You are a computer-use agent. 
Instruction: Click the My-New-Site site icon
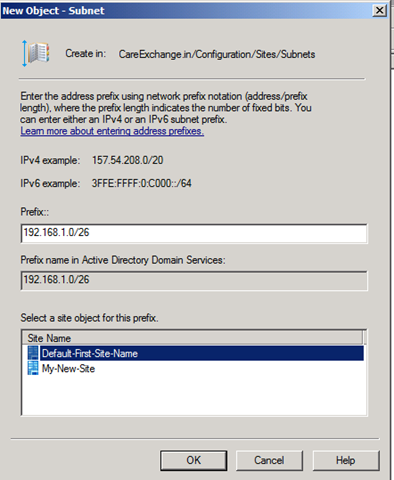click(x=33, y=368)
